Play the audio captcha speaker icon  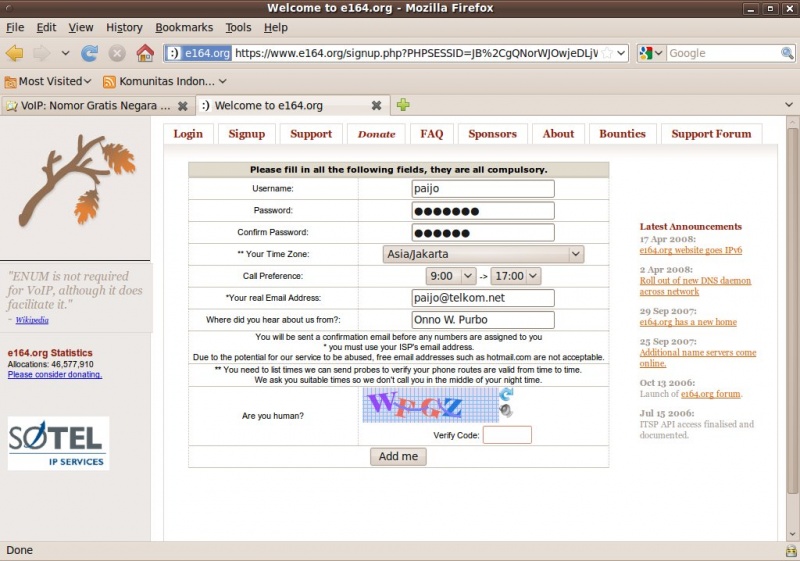point(507,411)
